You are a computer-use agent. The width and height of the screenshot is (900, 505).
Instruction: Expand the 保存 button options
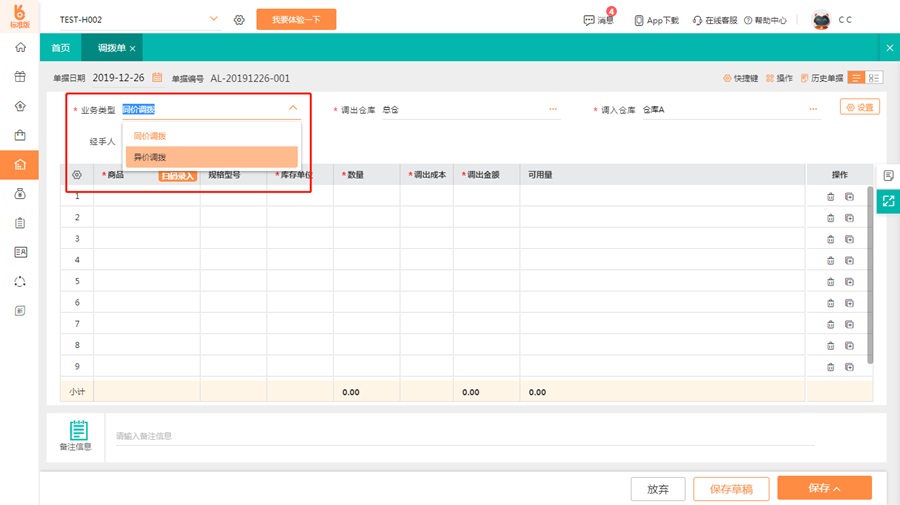(x=837, y=488)
